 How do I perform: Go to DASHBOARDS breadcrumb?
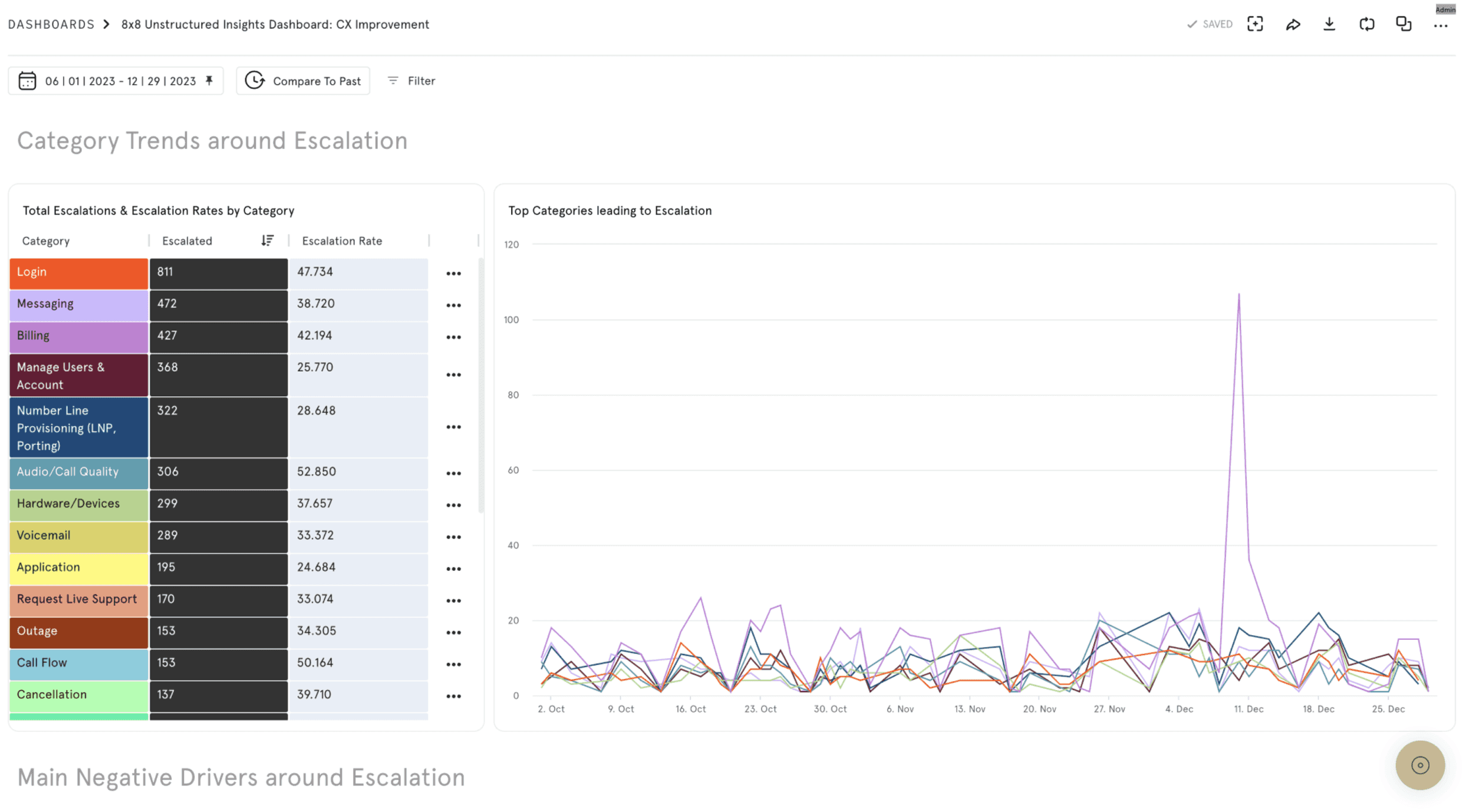[x=51, y=24]
